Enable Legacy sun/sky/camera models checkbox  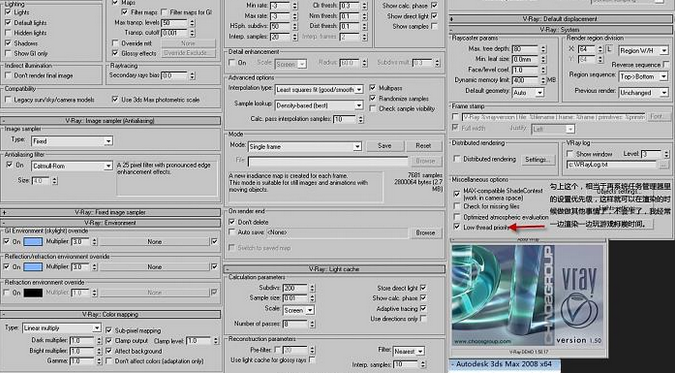tap(8, 99)
